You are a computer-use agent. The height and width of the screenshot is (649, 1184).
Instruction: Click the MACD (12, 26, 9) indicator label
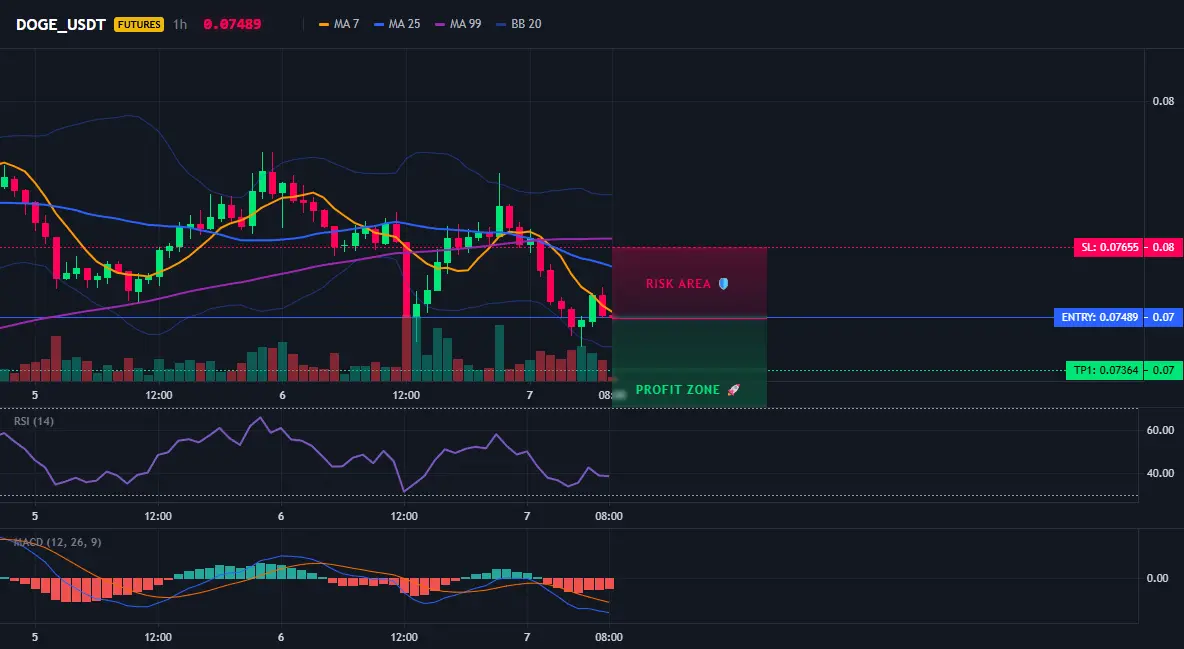tap(57, 542)
